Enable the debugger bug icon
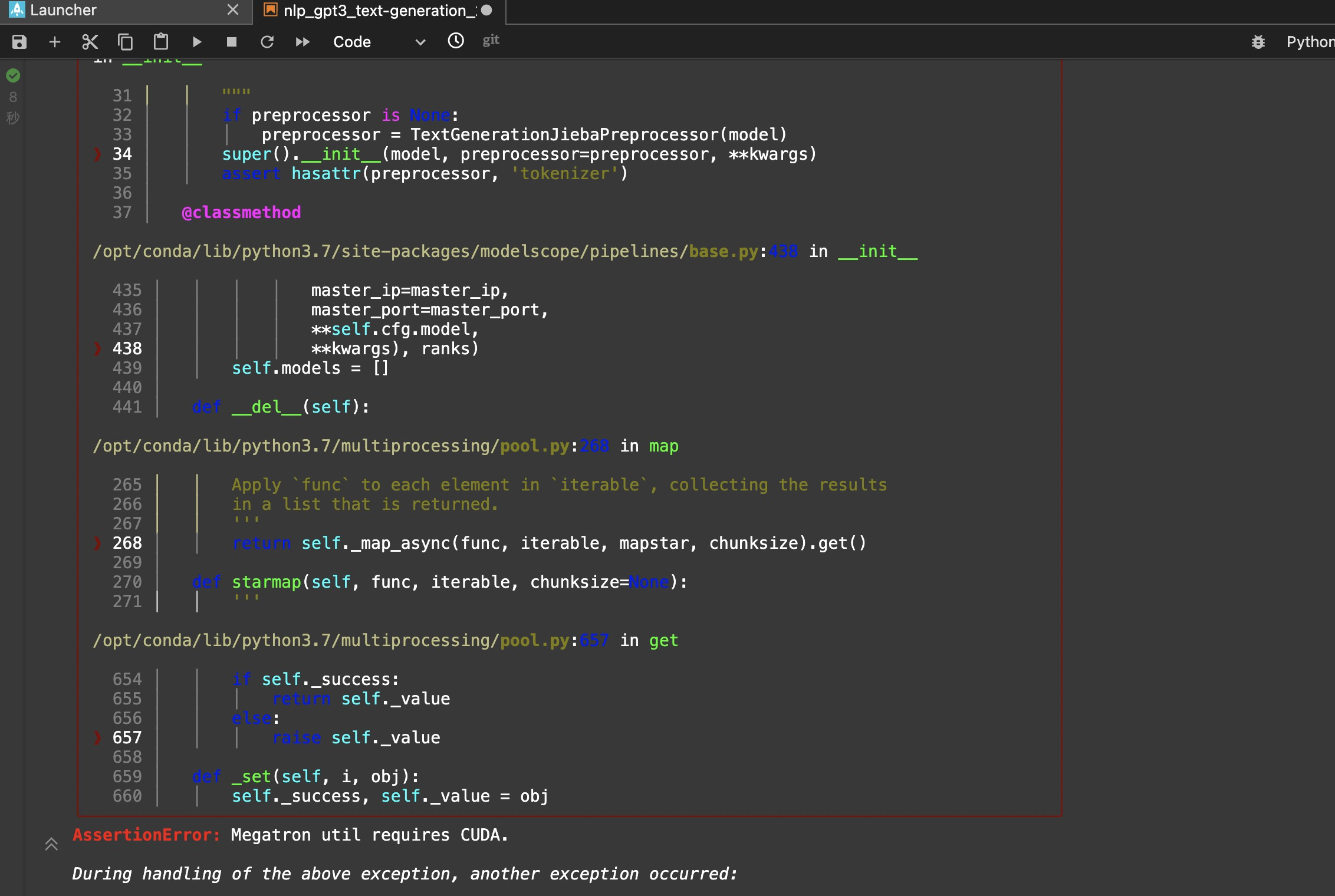The image size is (1335, 896). (x=1258, y=42)
